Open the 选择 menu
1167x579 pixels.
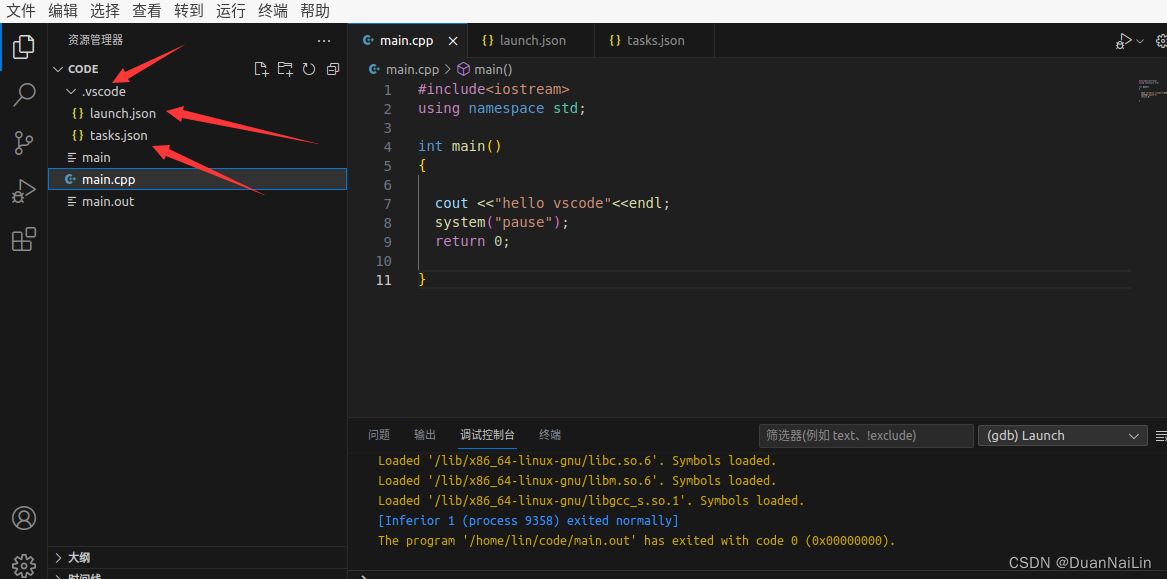point(105,11)
